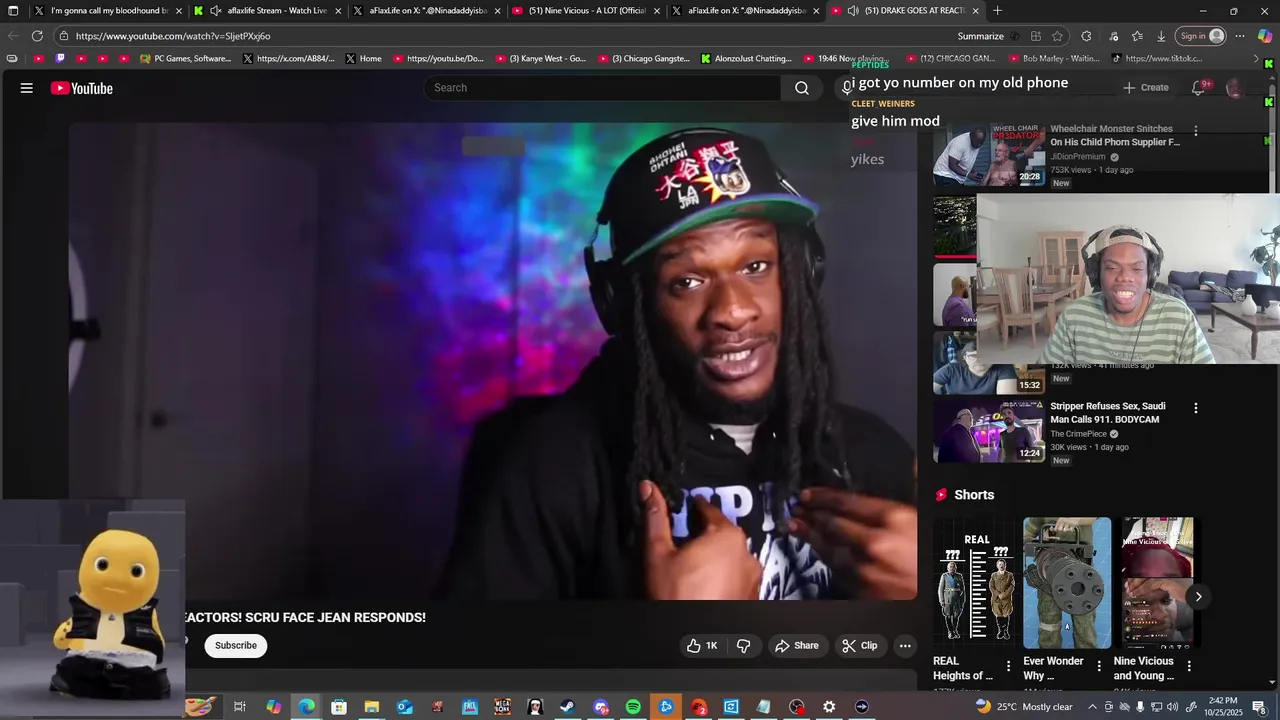Switch to I'm gonna call my bloodhound tab
The width and height of the screenshot is (1280, 720).
[x=108, y=11]
